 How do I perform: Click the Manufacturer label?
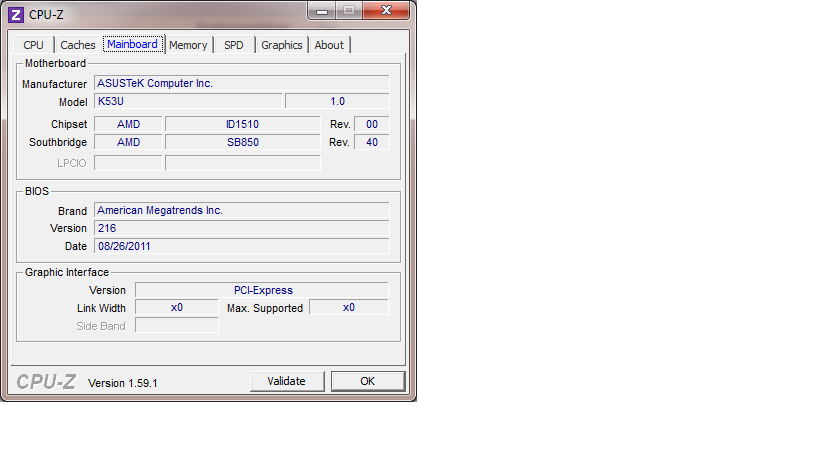click(x=54, y=84)
